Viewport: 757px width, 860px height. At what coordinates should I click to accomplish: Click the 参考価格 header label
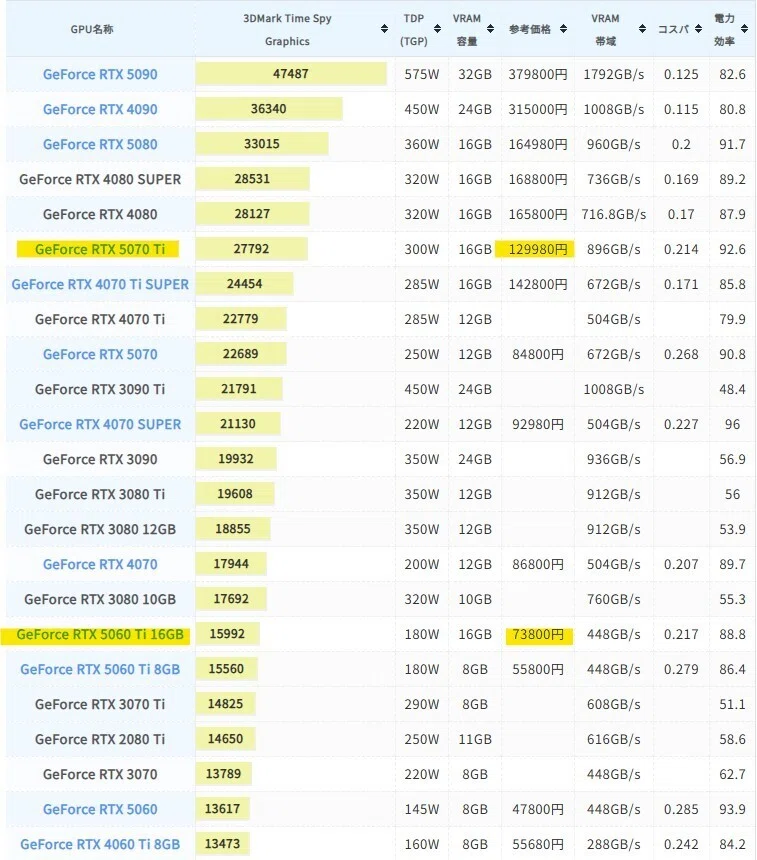[529, 29]
